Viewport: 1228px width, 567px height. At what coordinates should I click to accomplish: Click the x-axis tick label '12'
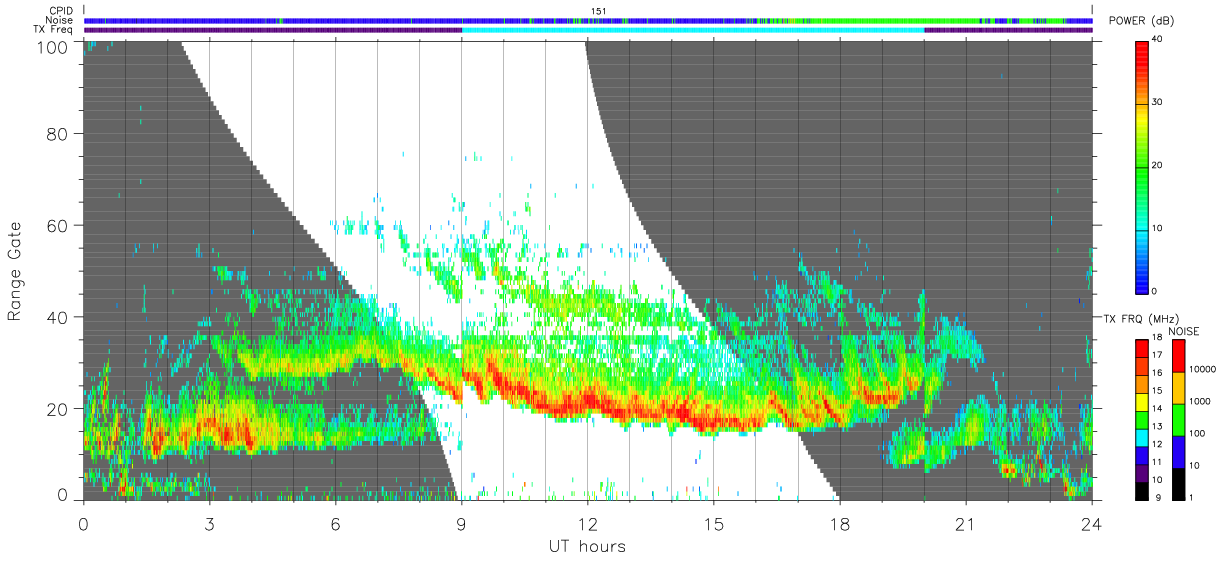tap(587, 524)
